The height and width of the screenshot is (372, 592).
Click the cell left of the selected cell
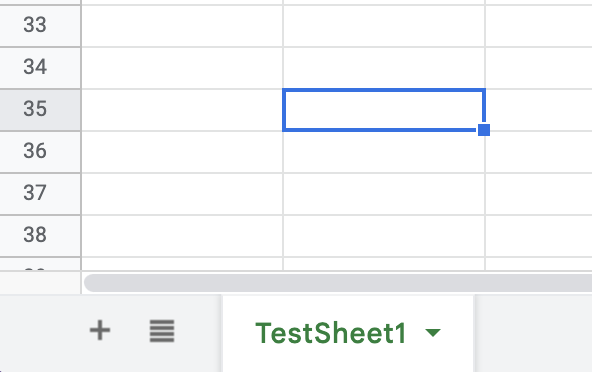182,110
